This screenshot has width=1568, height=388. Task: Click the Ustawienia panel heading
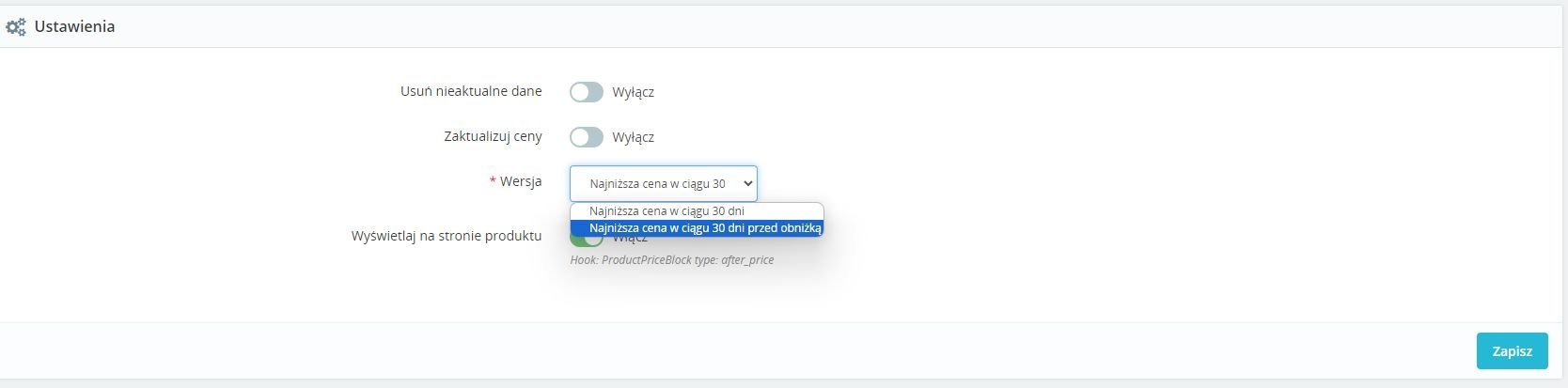point(74,26)
